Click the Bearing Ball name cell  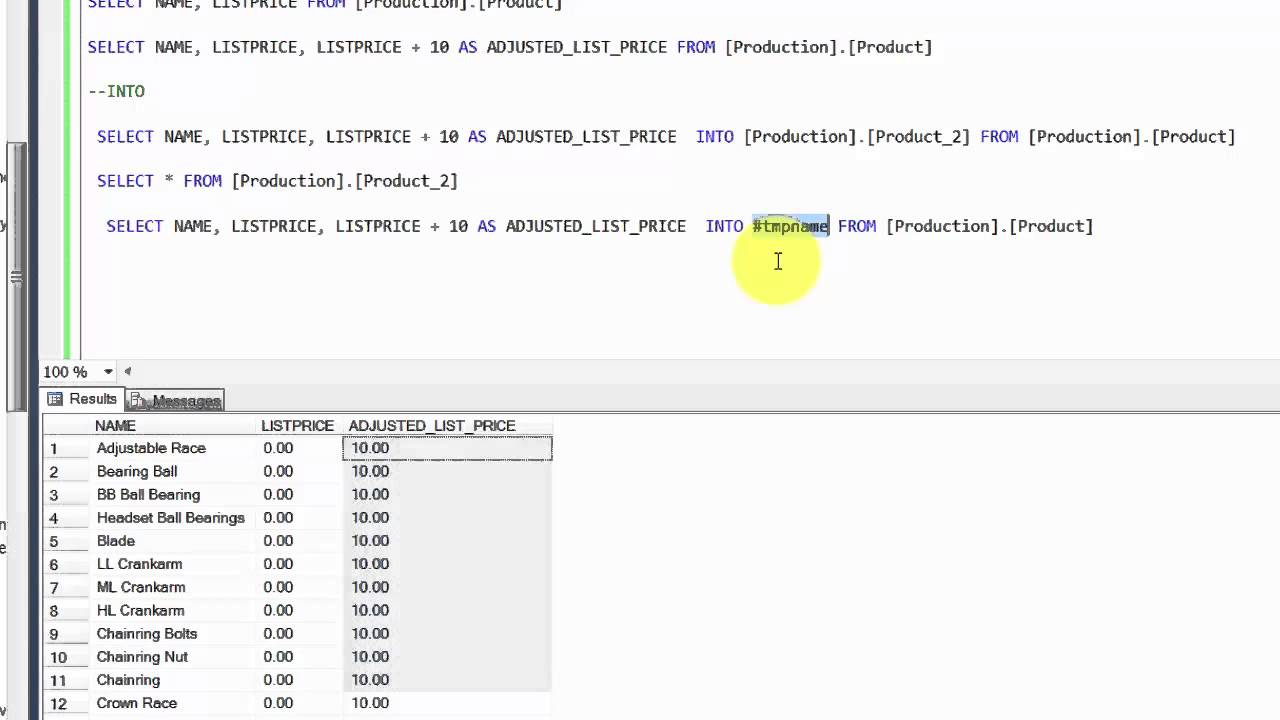click(175, 471)
